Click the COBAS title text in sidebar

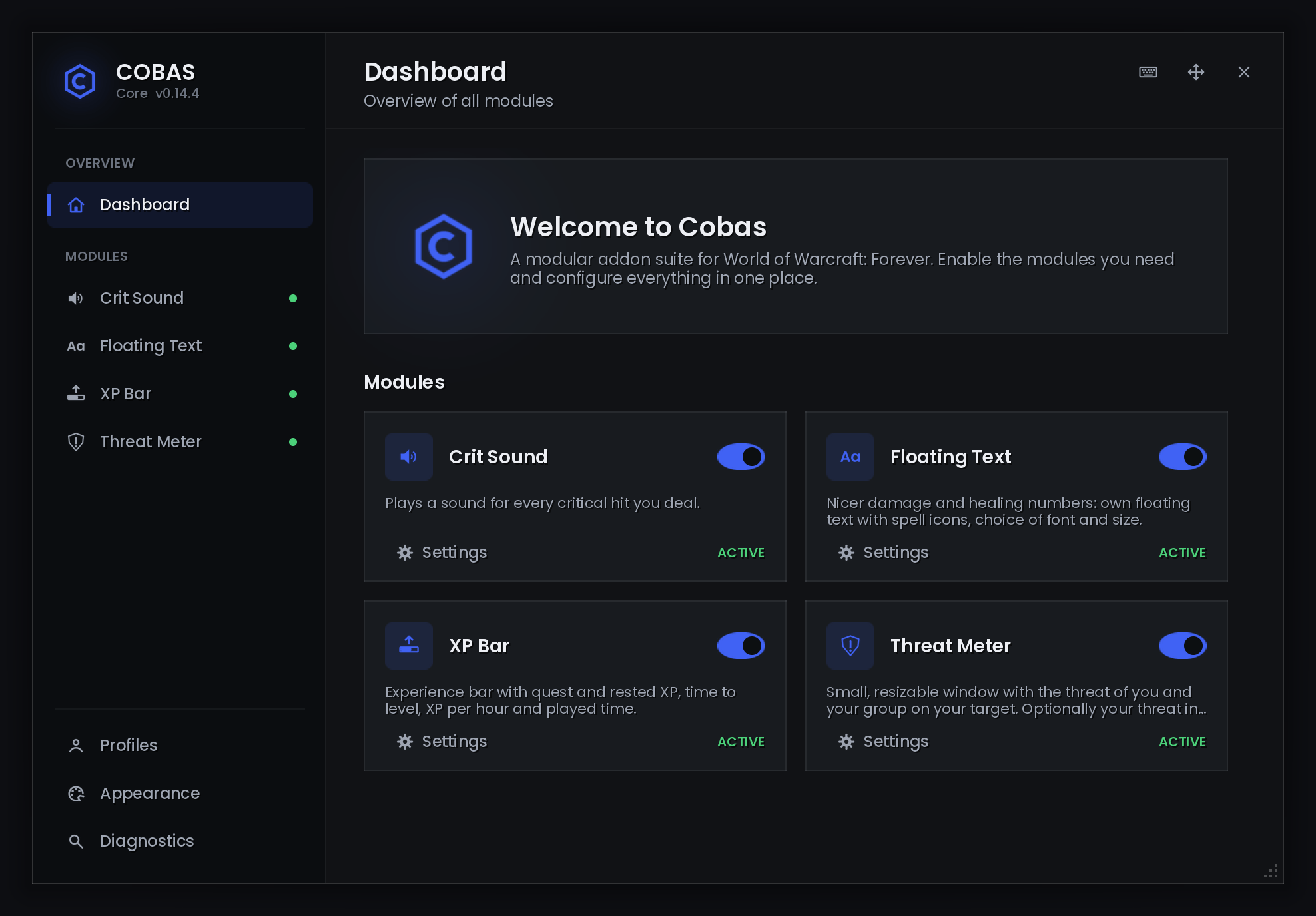(x=155, y=72)
